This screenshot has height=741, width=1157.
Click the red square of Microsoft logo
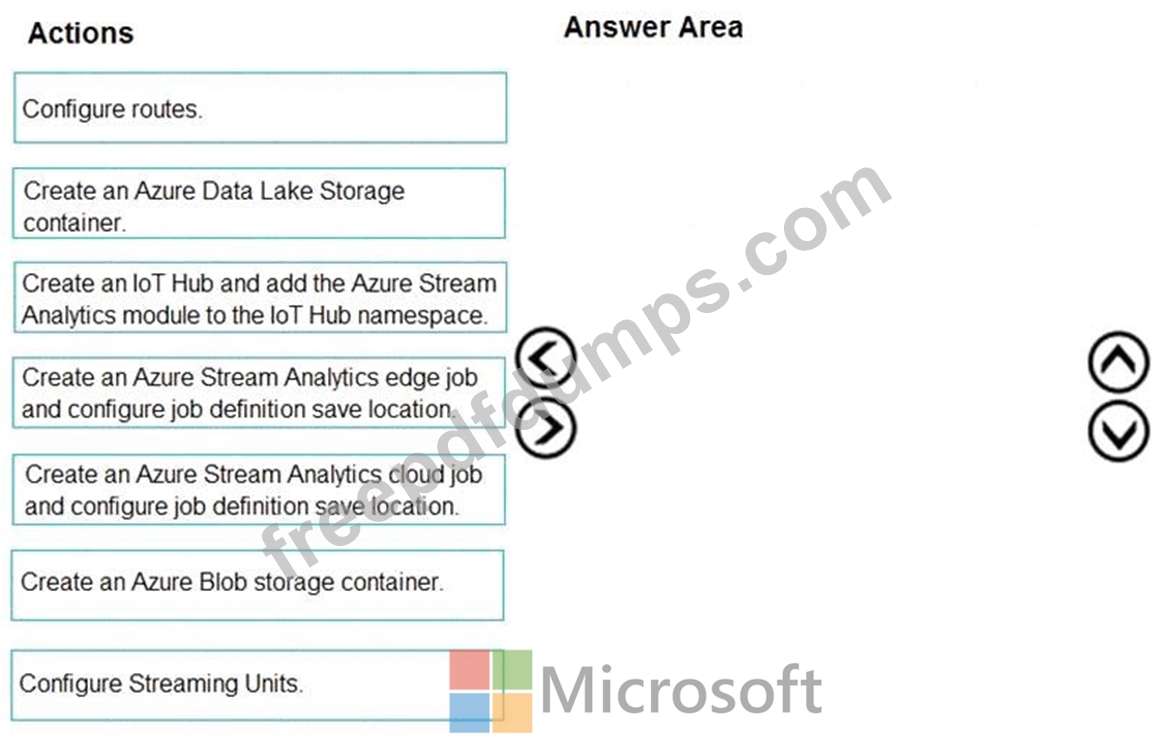tap(469, 669)
